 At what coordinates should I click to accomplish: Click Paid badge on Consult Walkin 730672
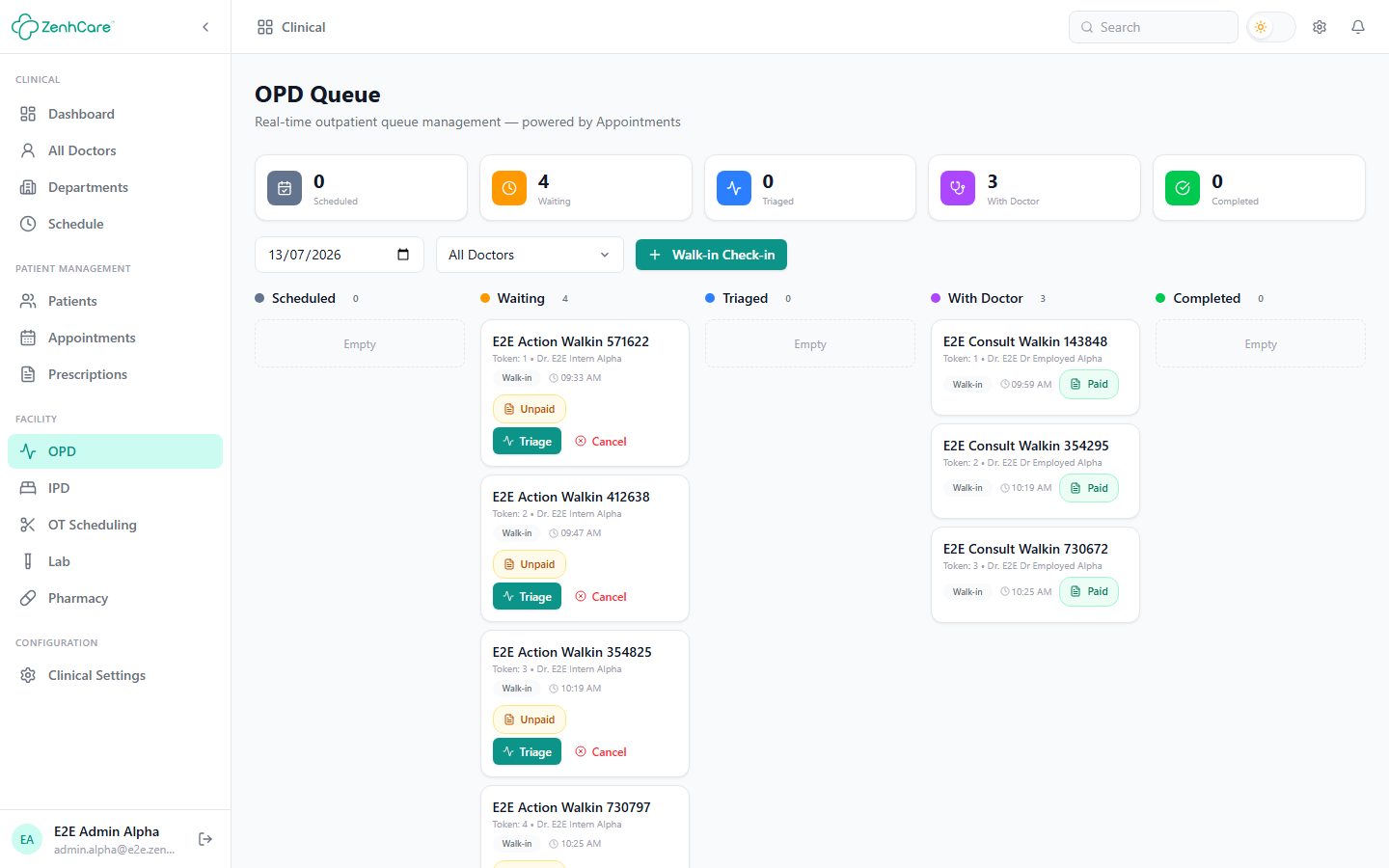(1089, 591)
